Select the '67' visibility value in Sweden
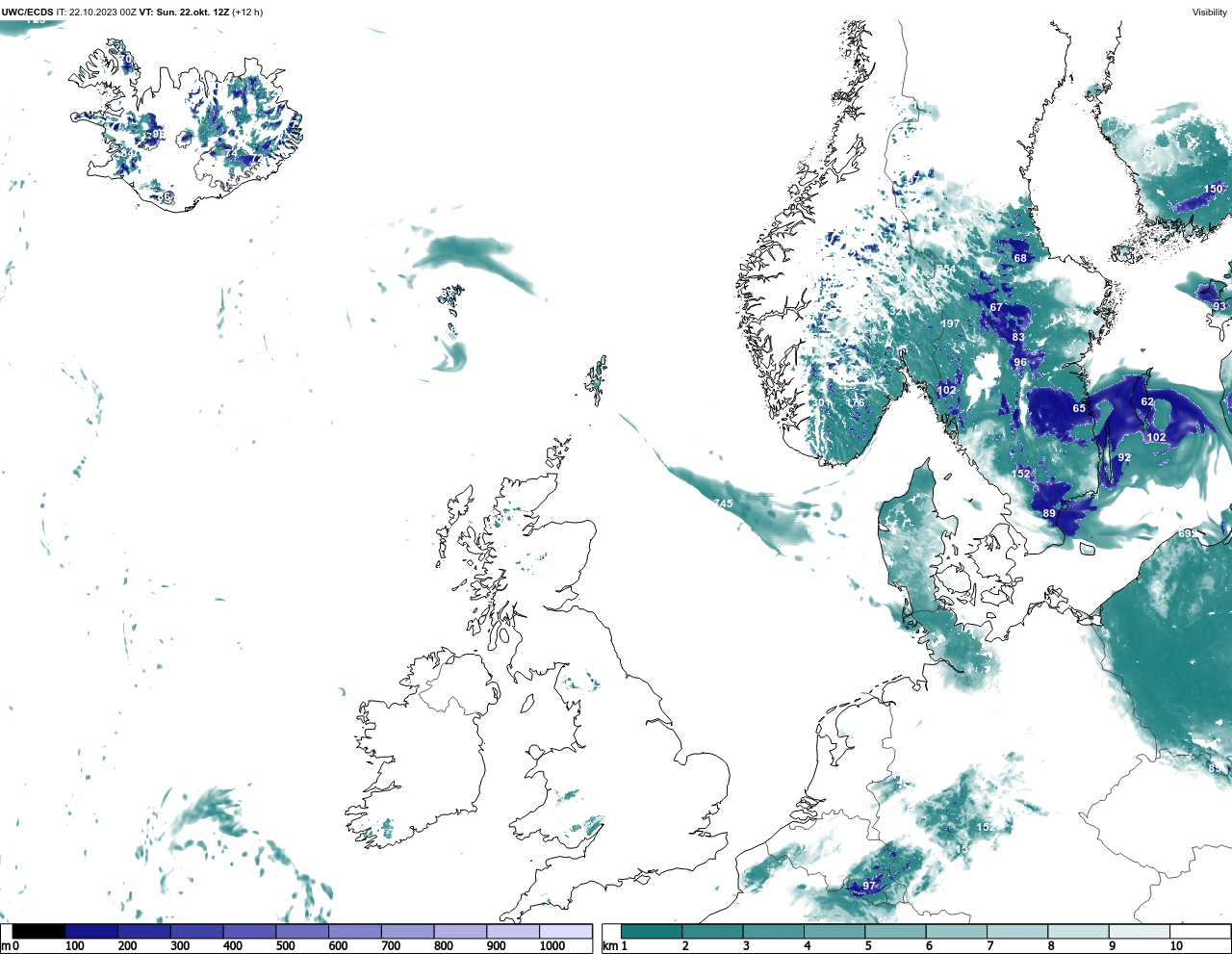 click(996, 307)
